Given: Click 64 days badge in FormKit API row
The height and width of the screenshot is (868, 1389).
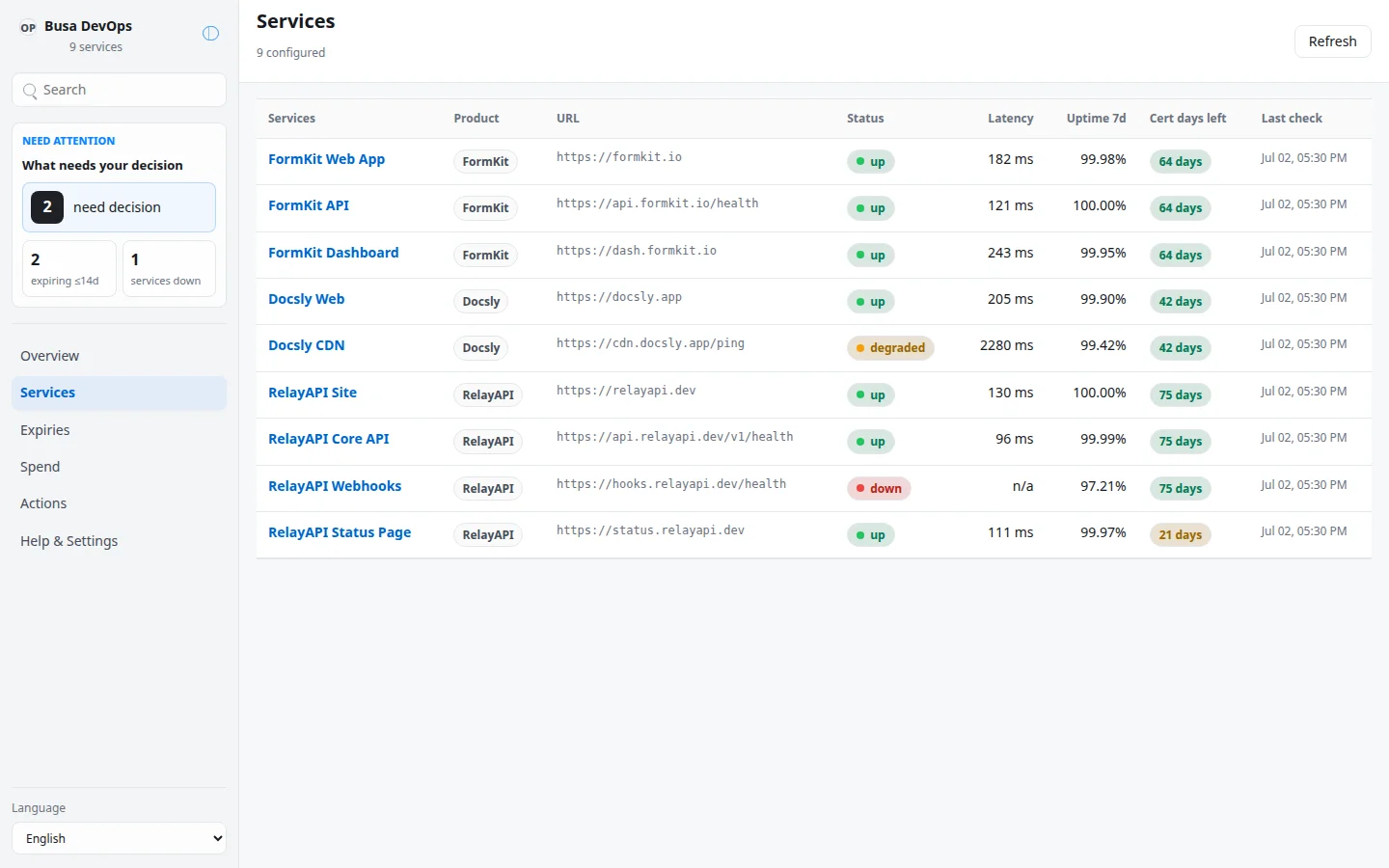Looking at the screenshot, I should click(x=1180, y=208).
